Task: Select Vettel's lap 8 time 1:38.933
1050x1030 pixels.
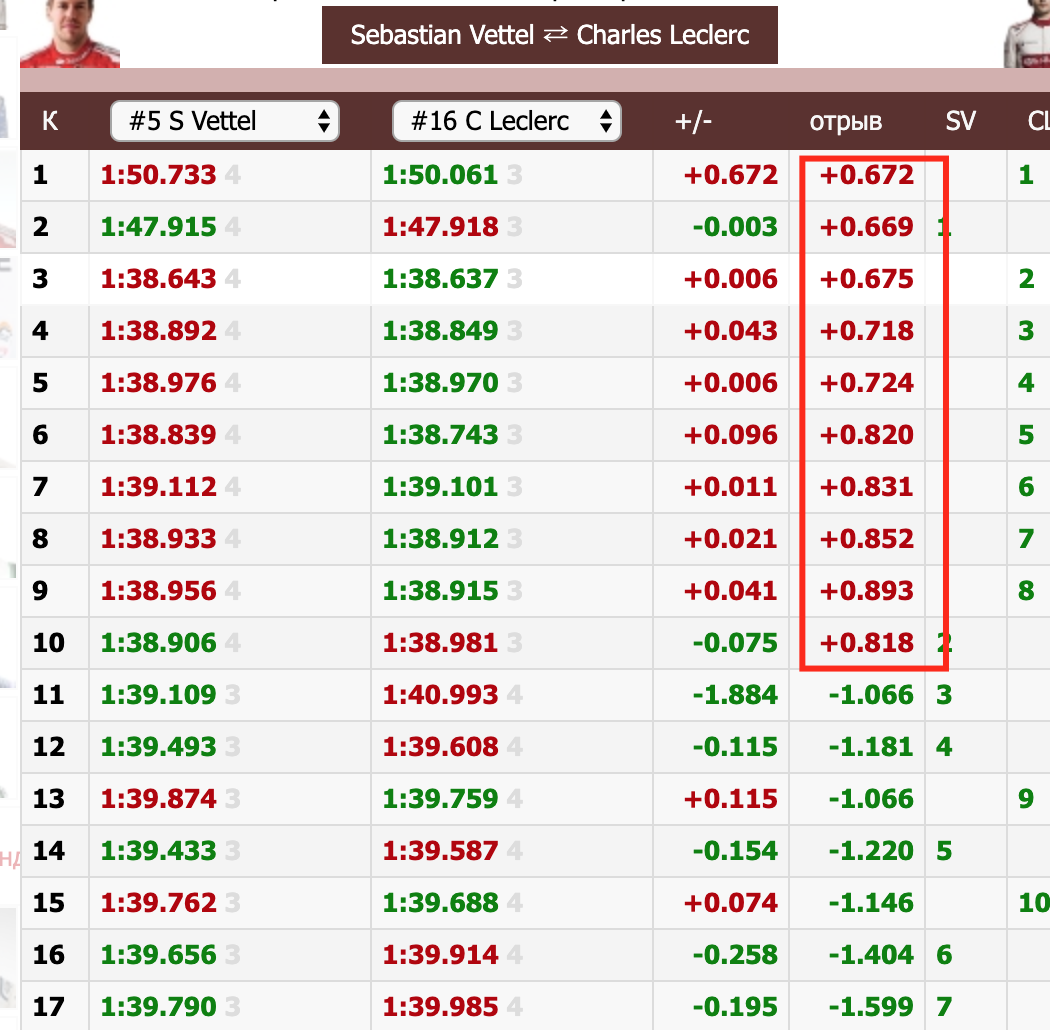Action: (159, 539)
